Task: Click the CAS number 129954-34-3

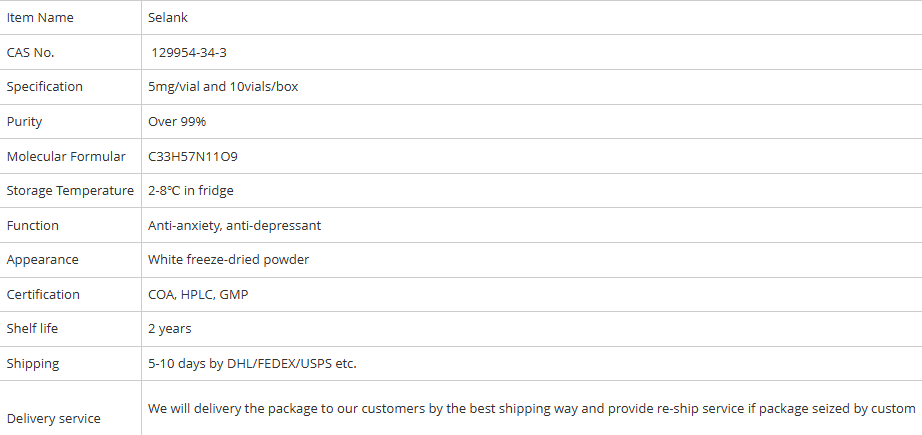Action: coord(196,52)
